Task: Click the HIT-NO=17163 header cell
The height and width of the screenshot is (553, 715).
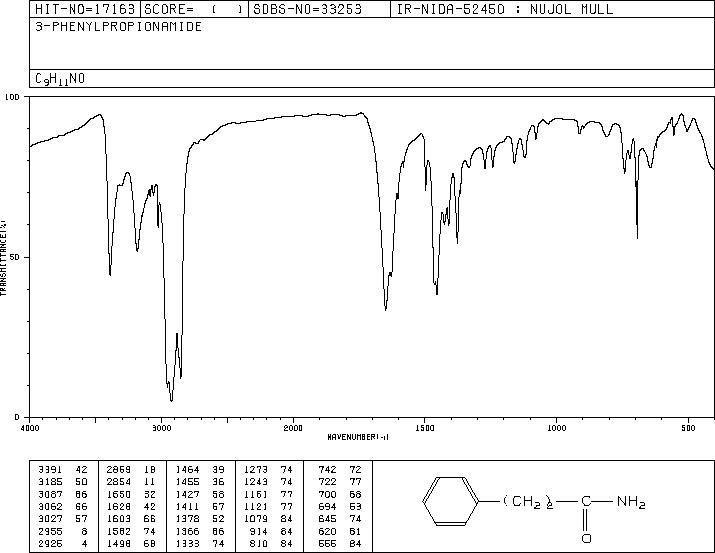Action: (x=85, y=9)
